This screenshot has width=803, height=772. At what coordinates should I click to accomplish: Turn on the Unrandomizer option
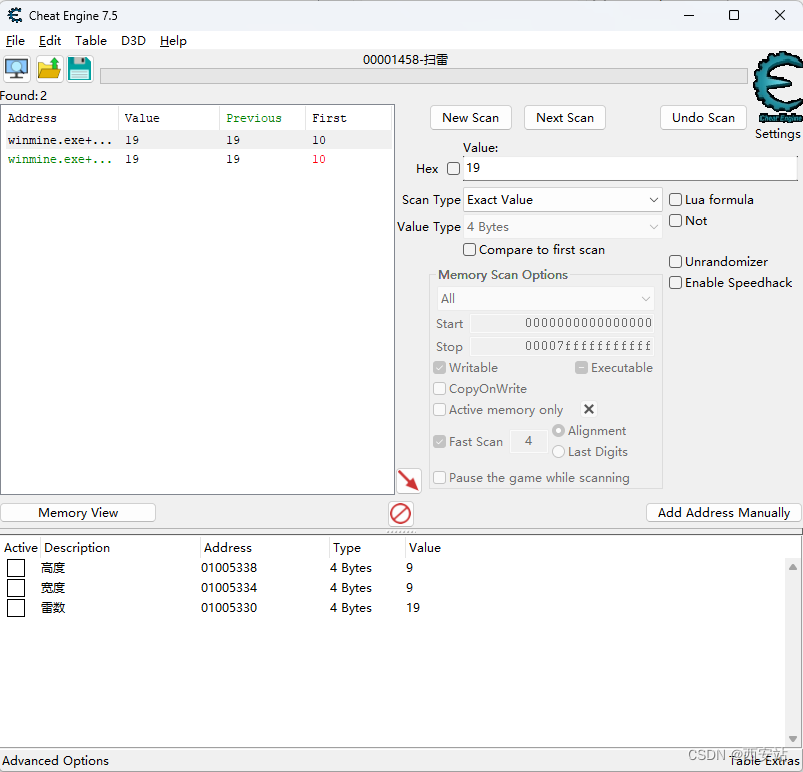point(675,262)
